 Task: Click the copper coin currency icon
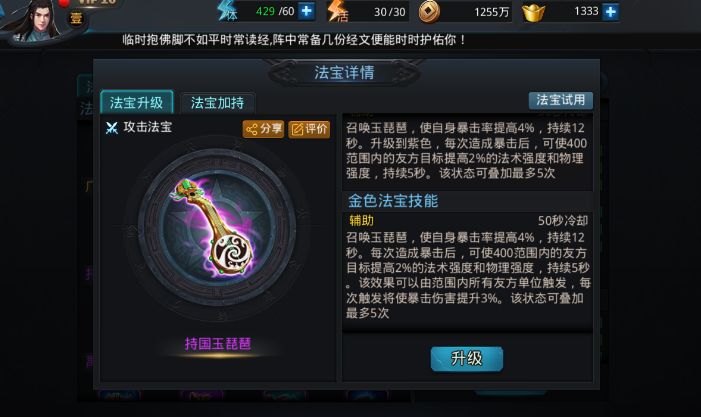(x=429, y=11)
